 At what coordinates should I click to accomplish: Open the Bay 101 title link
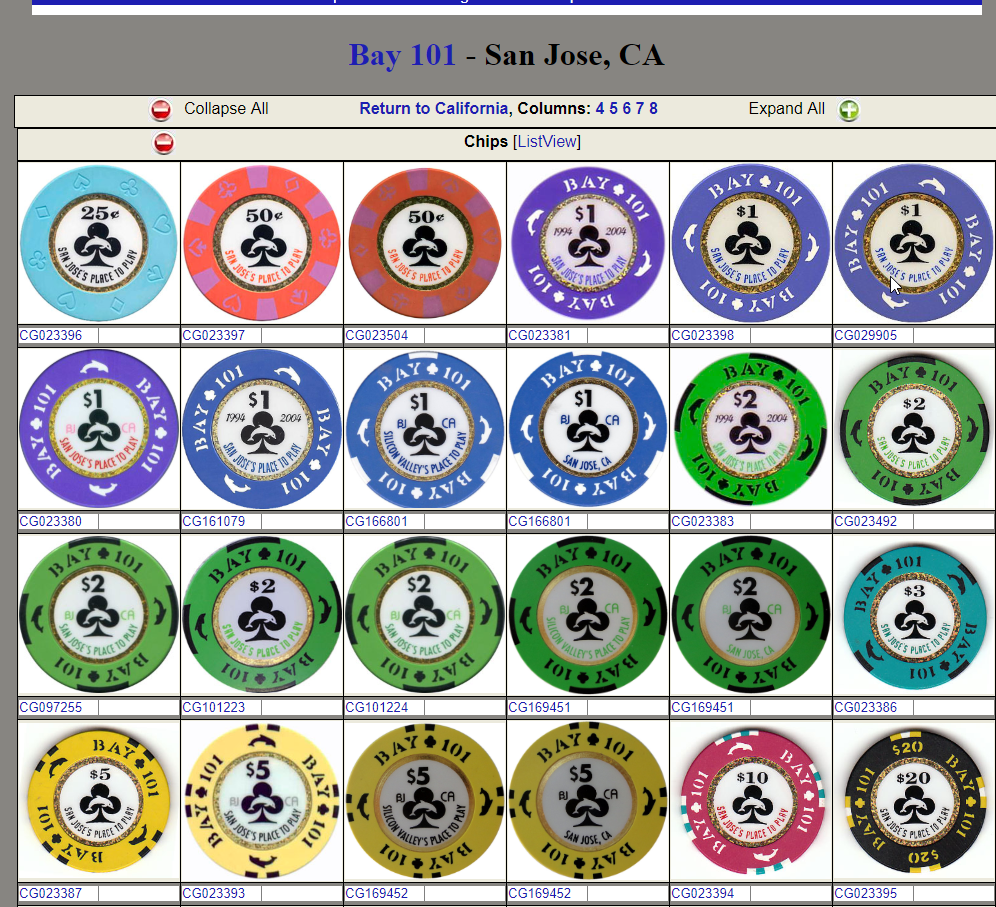402,55
